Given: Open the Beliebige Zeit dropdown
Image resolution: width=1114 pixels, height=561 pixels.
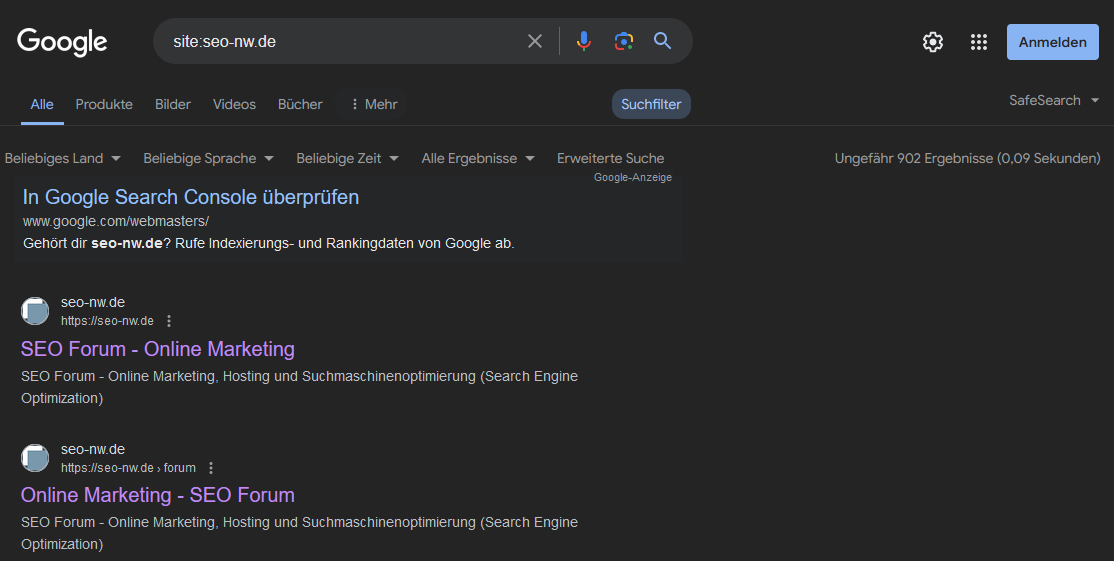Looking at the screenshot, I should [x=347, y=158].
